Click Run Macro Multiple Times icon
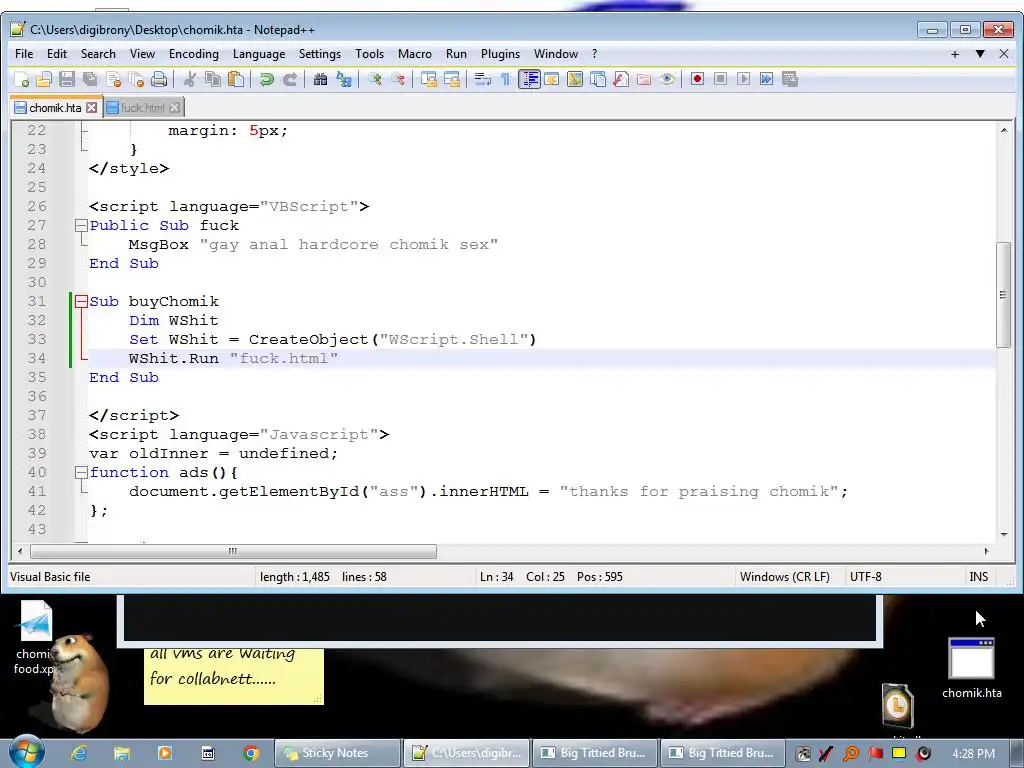1024x768 pixels. click(767, 80)
